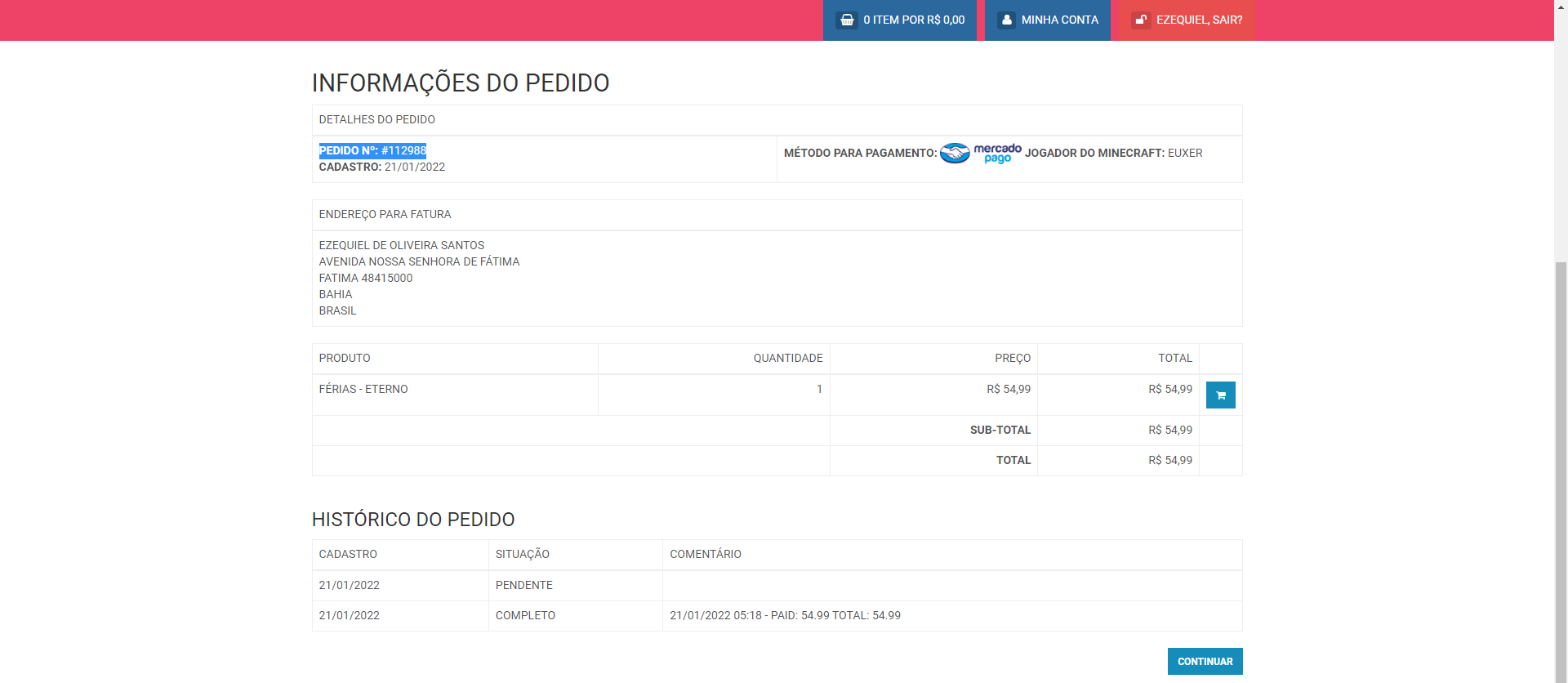Click the Fatima 48415000 address line
The image size is (1568, 683).
point(366,278)
